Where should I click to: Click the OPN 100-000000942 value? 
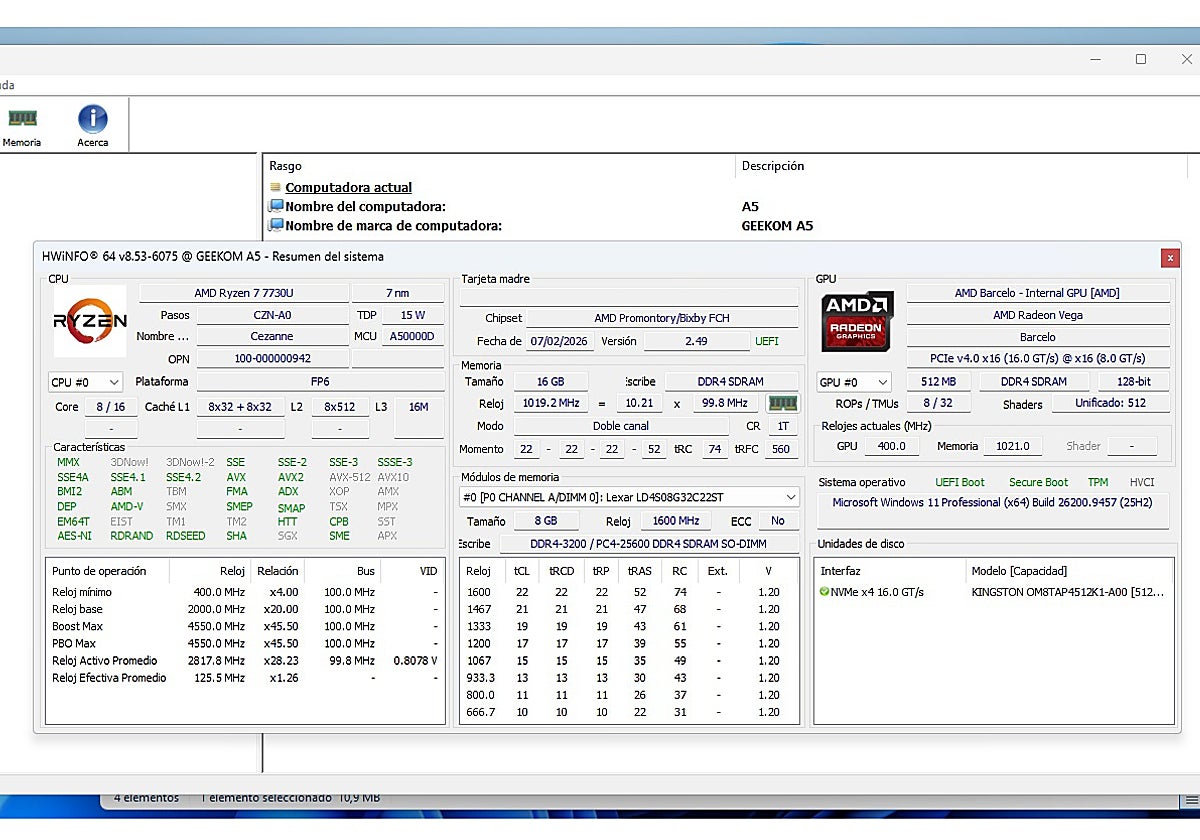point(272,358)
